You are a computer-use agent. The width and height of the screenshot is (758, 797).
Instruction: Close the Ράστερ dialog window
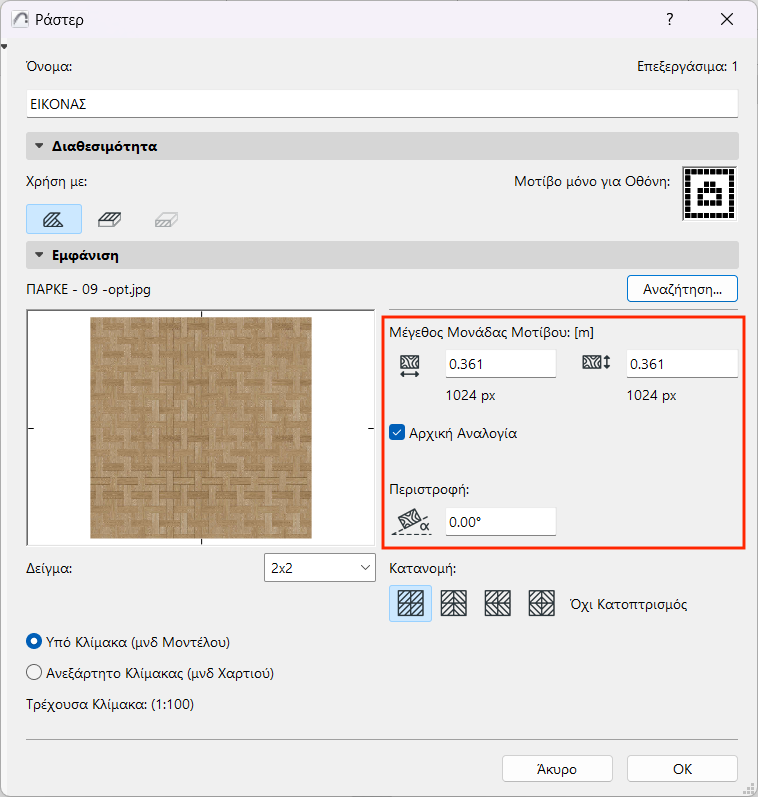point(727,19)
